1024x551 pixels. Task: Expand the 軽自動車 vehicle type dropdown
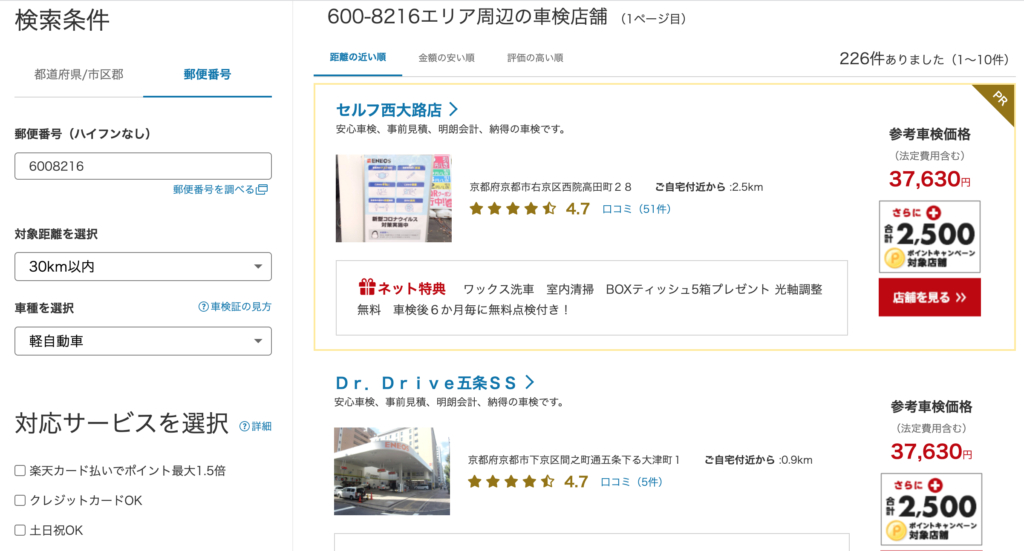[x=143, y=341]
